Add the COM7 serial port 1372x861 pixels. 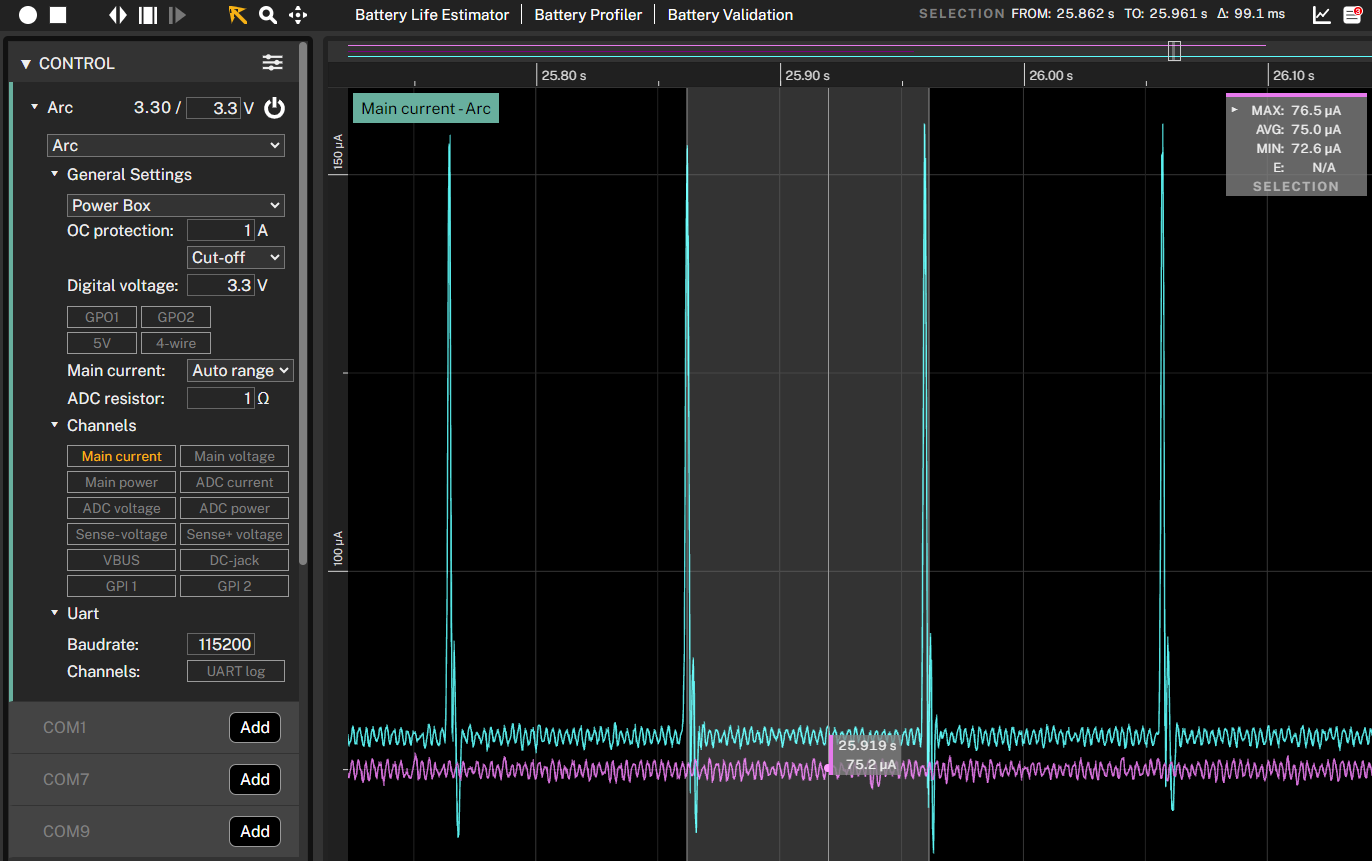(x=255, y=779)
